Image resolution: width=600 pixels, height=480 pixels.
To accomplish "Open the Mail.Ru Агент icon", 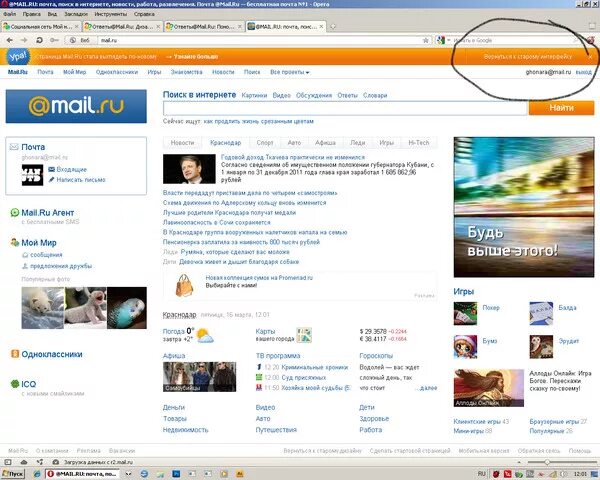I will click(x=15, y=212).
